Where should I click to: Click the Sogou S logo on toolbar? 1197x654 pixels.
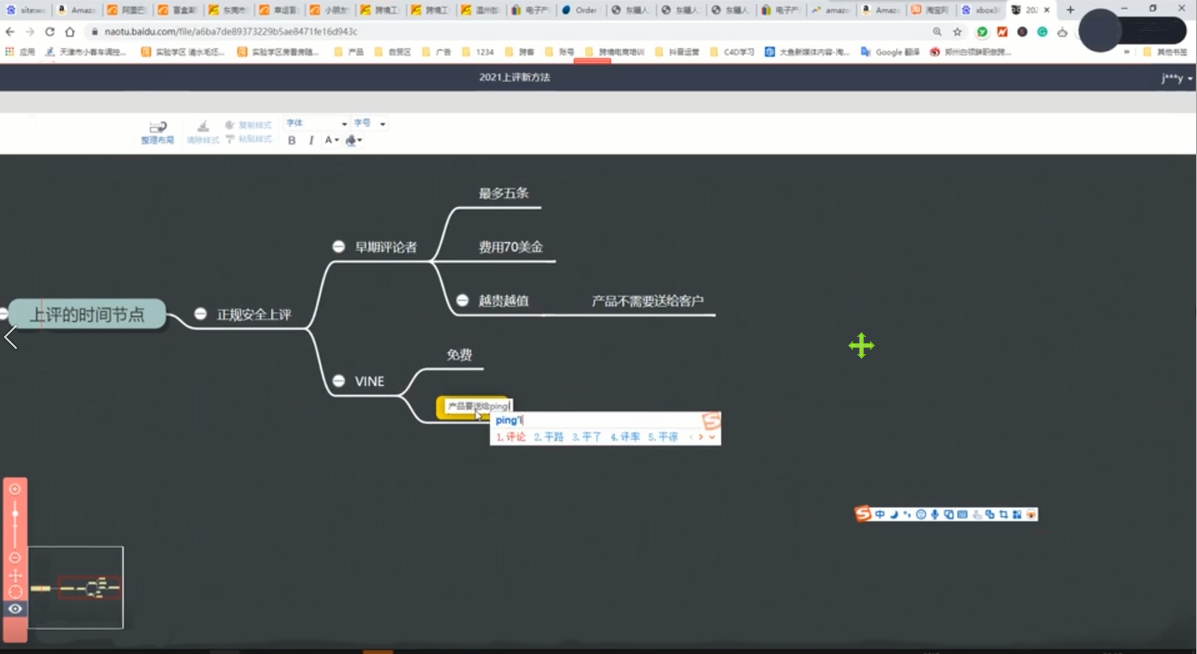point(863,514)
